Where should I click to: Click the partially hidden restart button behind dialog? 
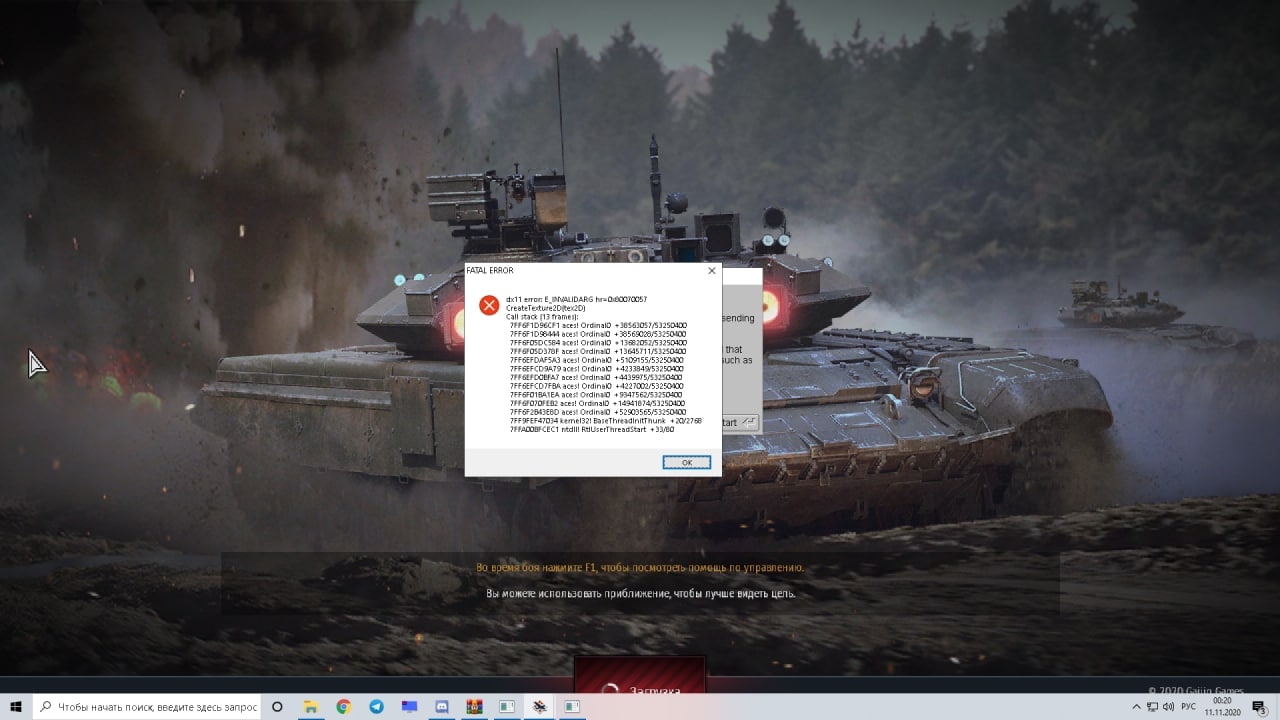coord(741,423)
